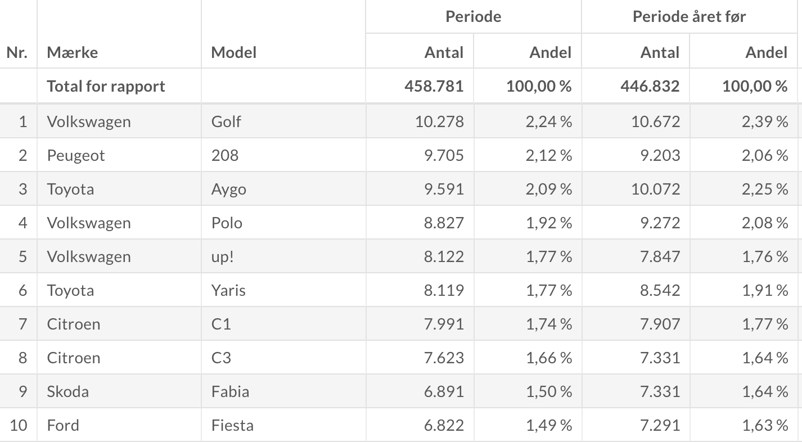This screenshot has height=442, width=802.
Task: Select the Ford Fiesta model cell
Action: (x=232, y=425)
